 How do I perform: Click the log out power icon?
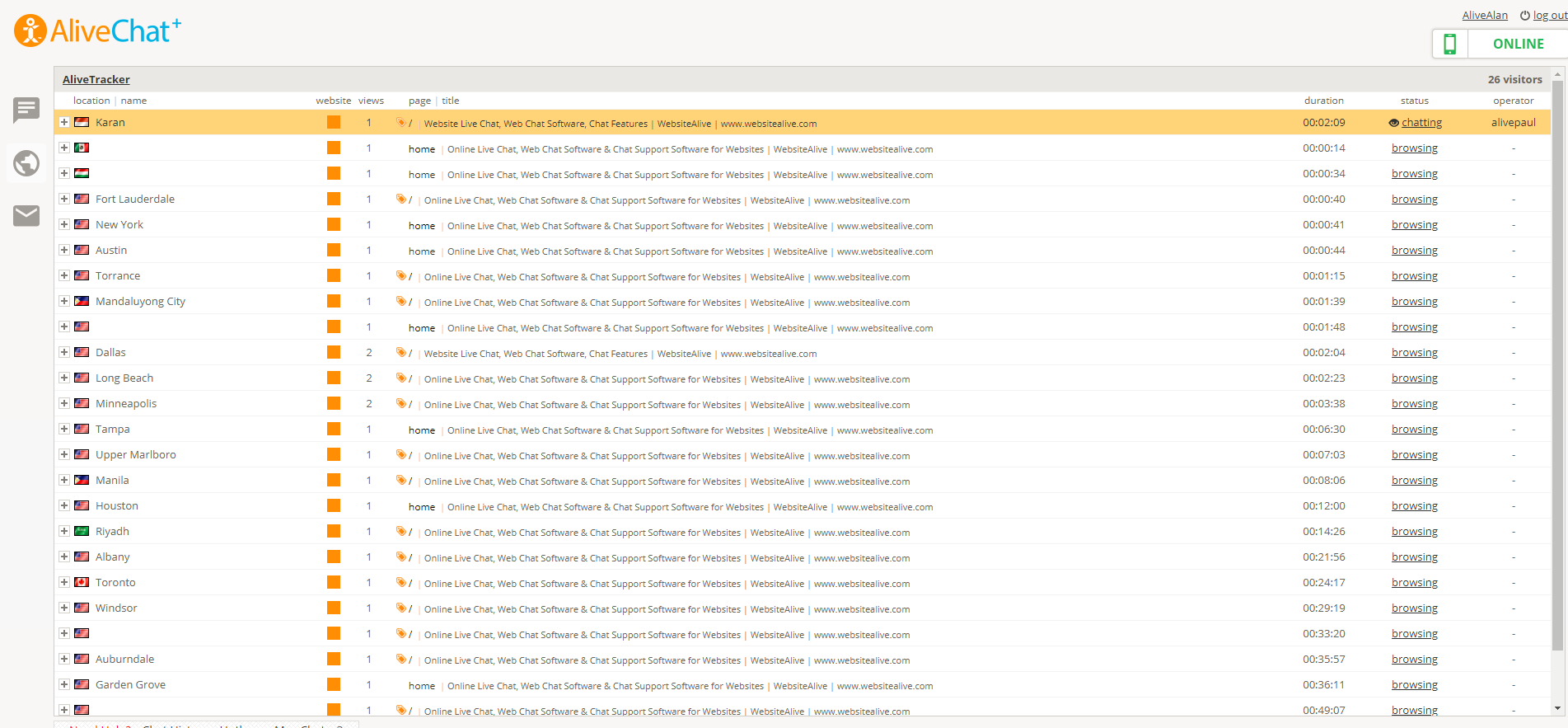tap(1525, 16)
